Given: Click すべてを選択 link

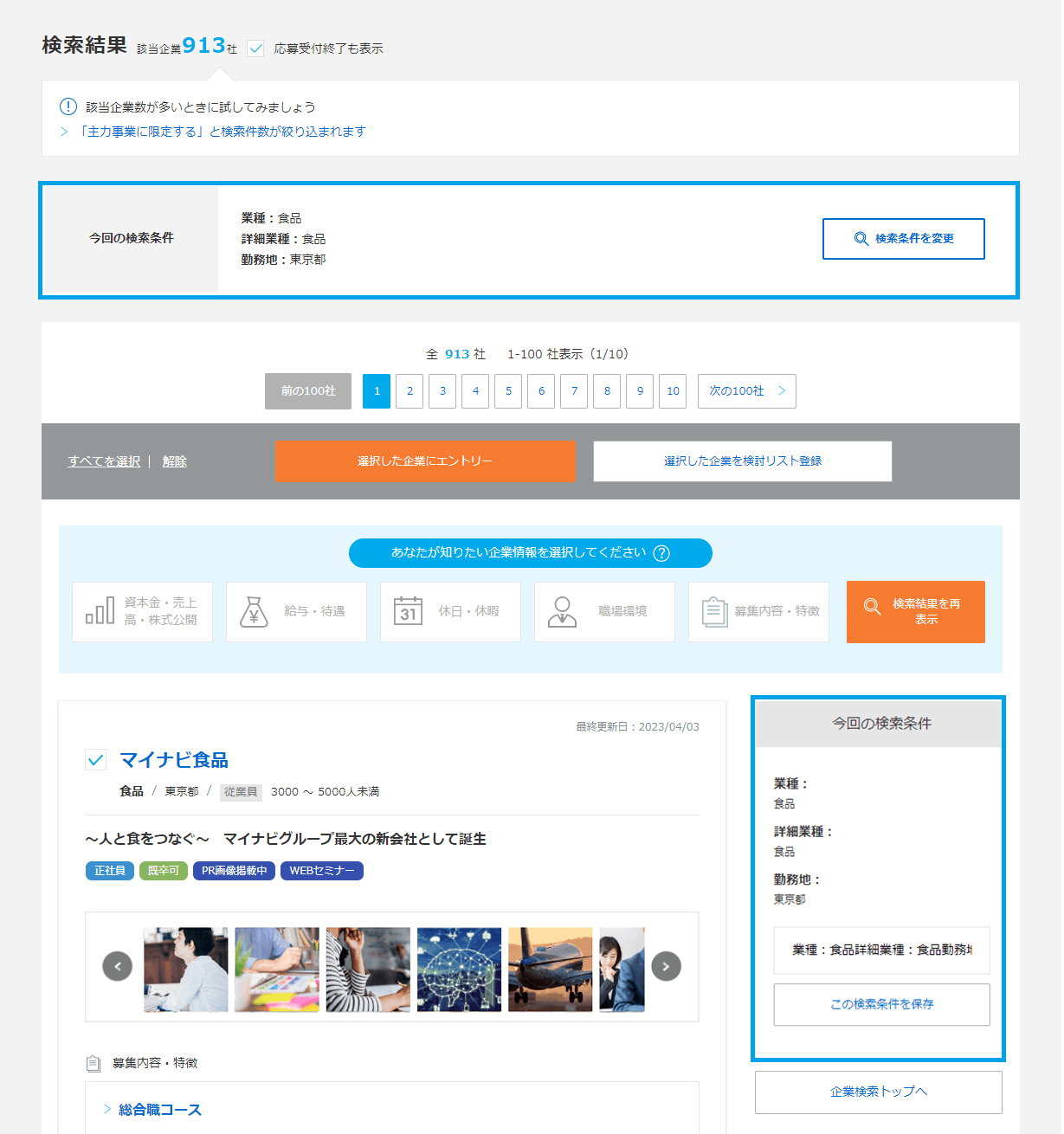Looking at the screenshot, I should [x=104, y=461].
